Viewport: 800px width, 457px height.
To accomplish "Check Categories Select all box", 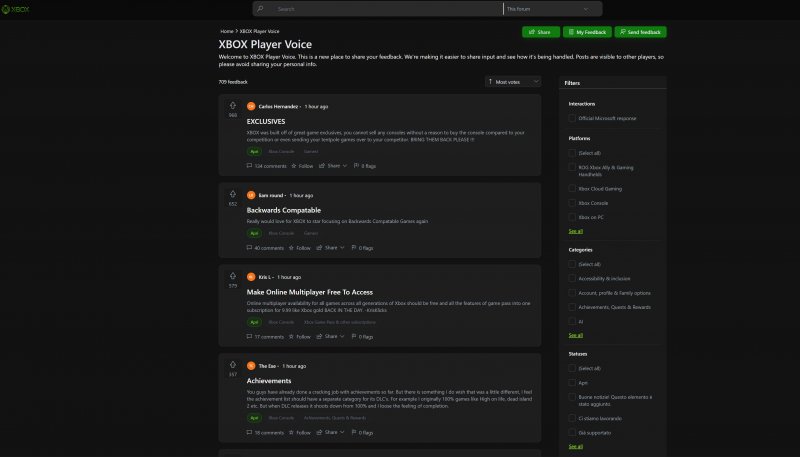I will tap(572, 264).
